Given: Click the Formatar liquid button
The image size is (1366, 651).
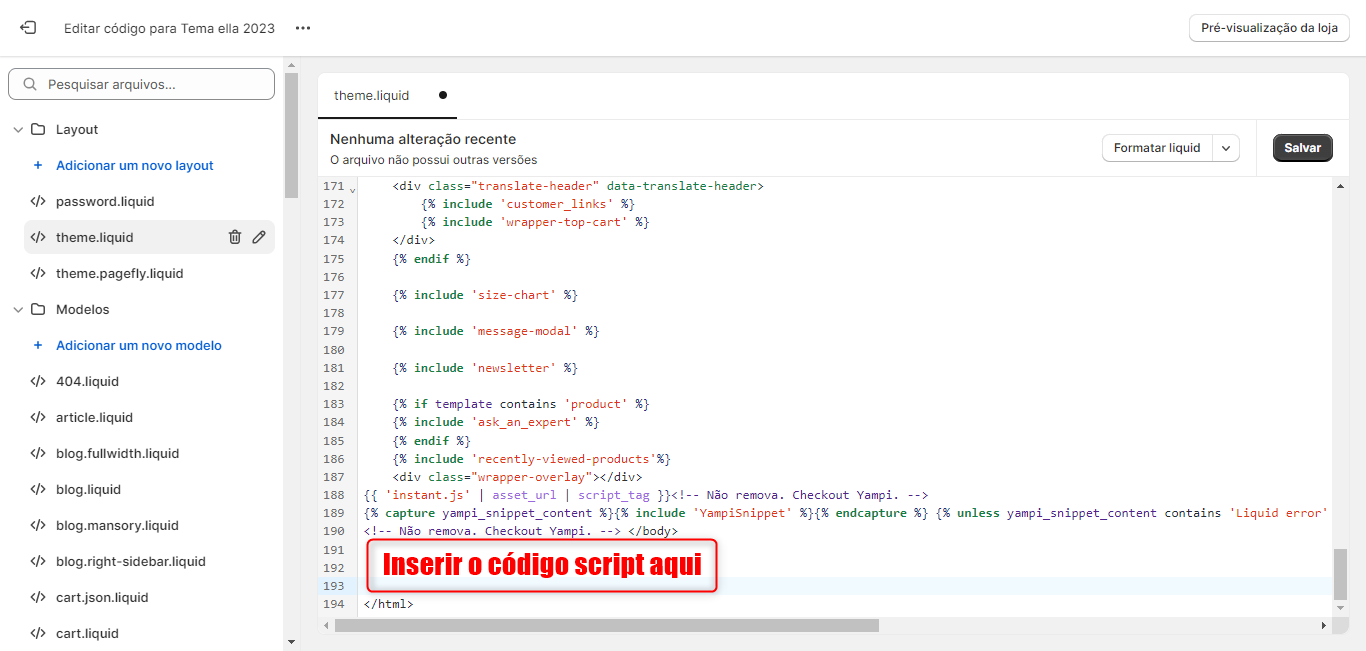Looking at the screenshot, I should [x=1157, y=148].
